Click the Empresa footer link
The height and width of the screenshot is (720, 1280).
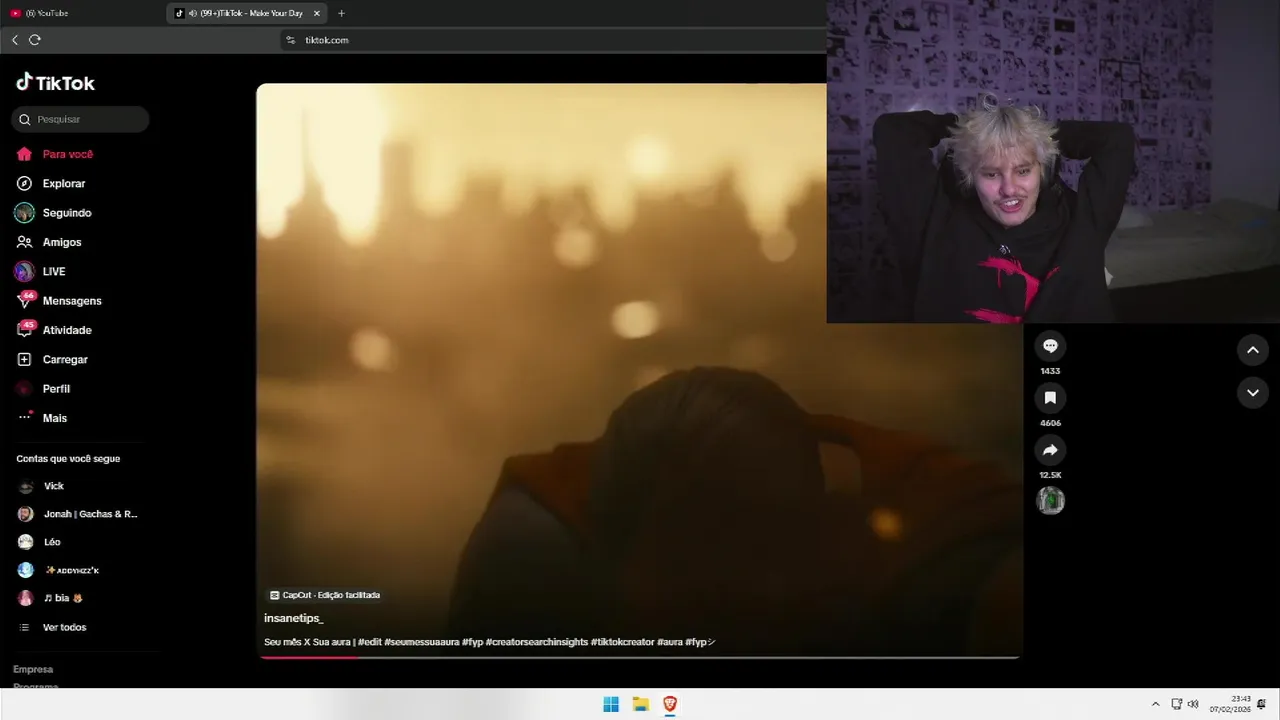pos(33,669)
